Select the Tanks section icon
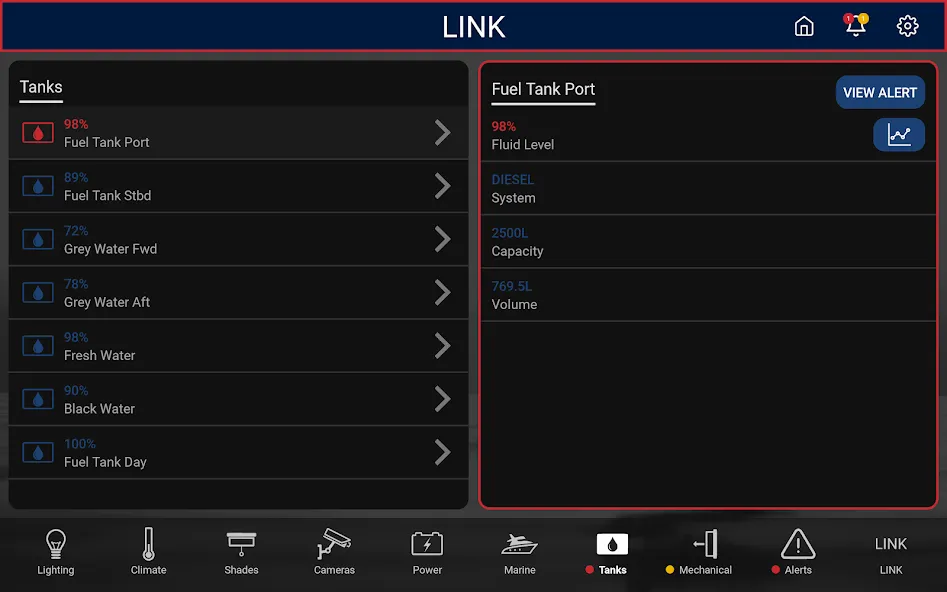The width and height of the screenshot is (947, 592). coord(612,544)
